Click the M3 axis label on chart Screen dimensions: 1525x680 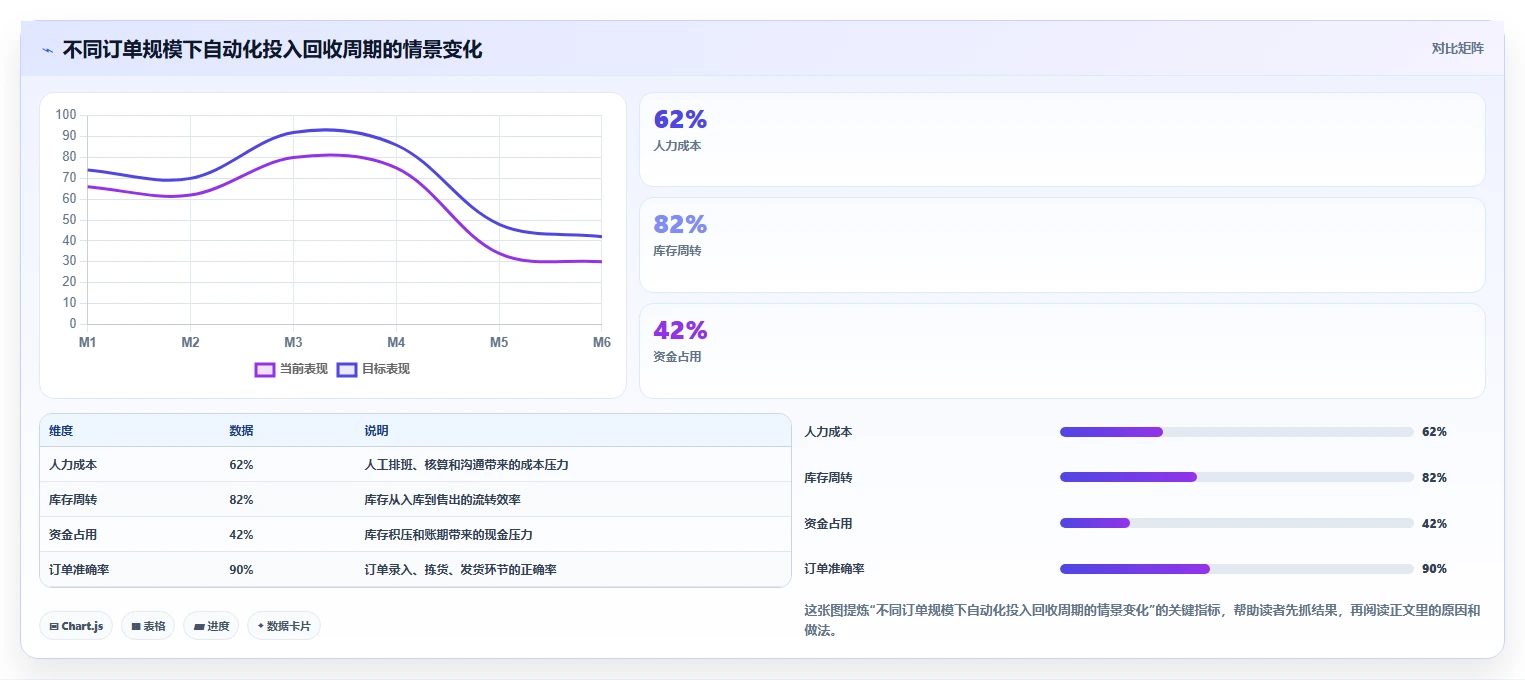[293, 342]
